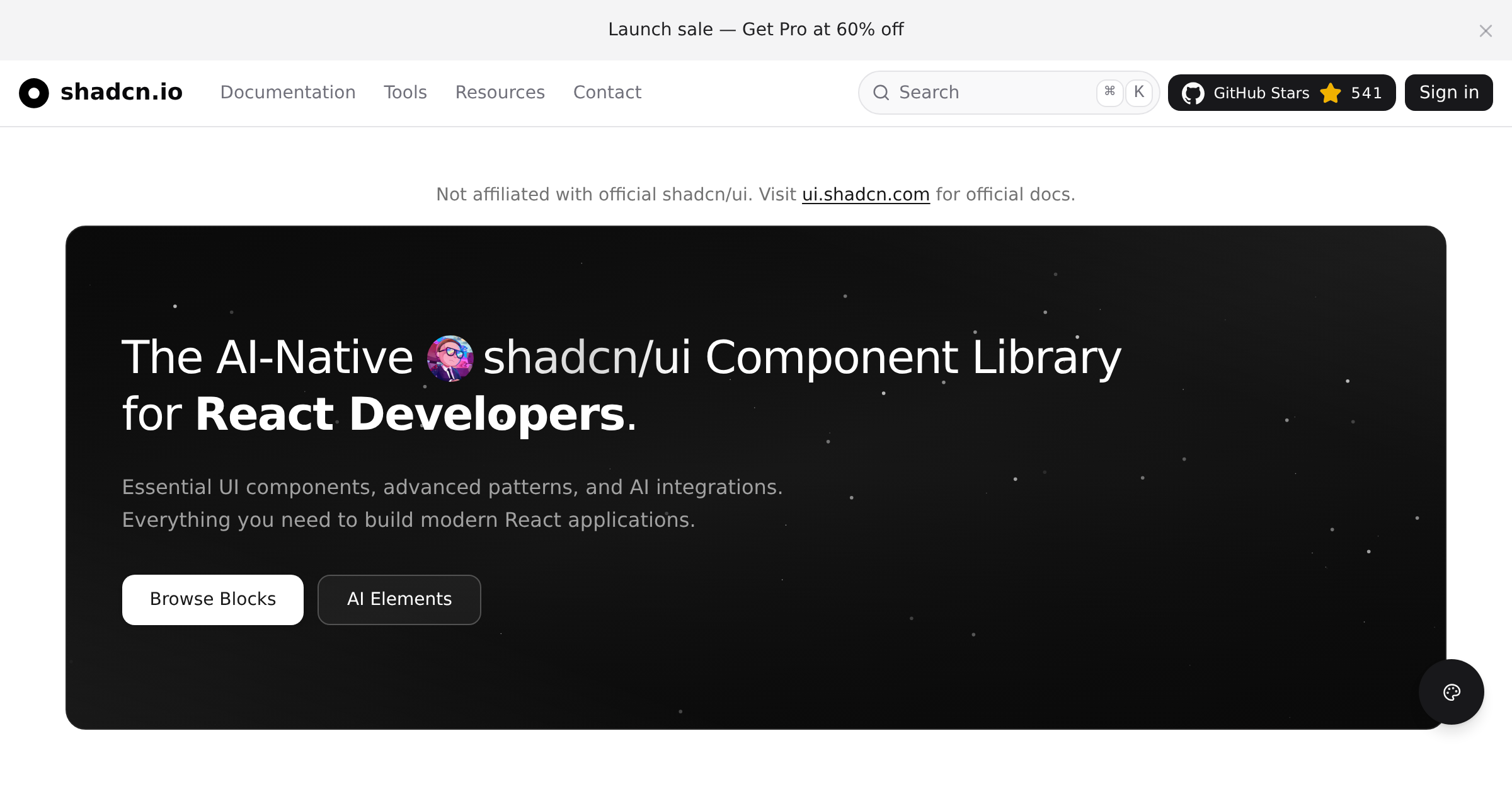Expand the Resources navigation menu

tap(500, 93)
